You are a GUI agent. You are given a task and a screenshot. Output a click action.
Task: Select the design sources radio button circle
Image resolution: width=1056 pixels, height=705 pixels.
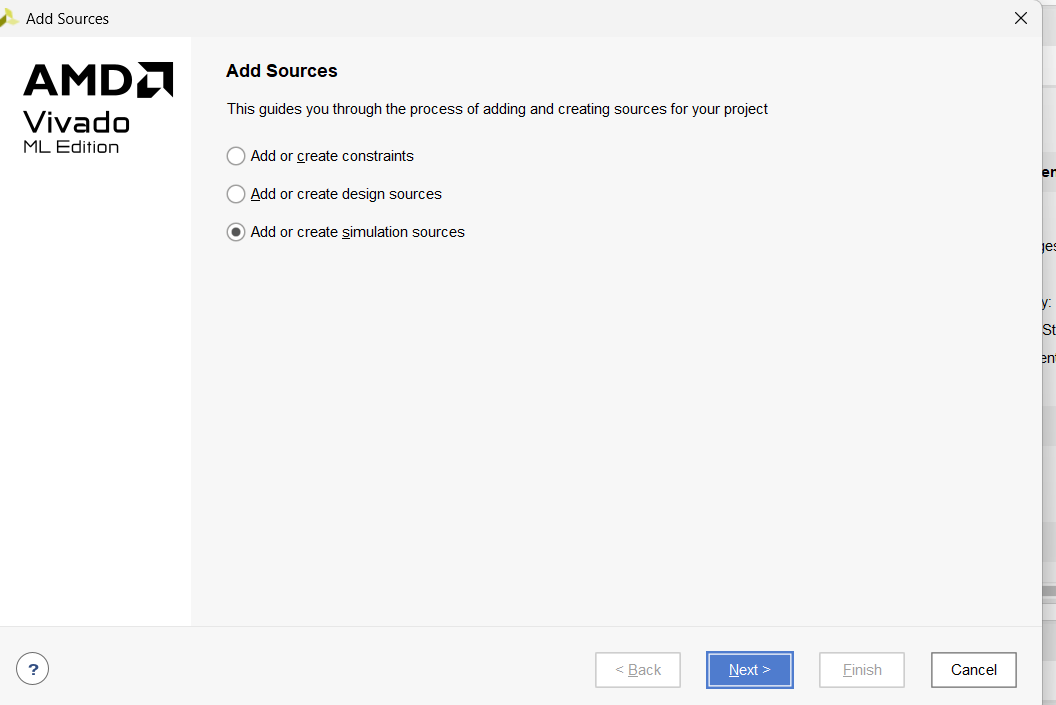pyautogui.click(x=236, y=194)
